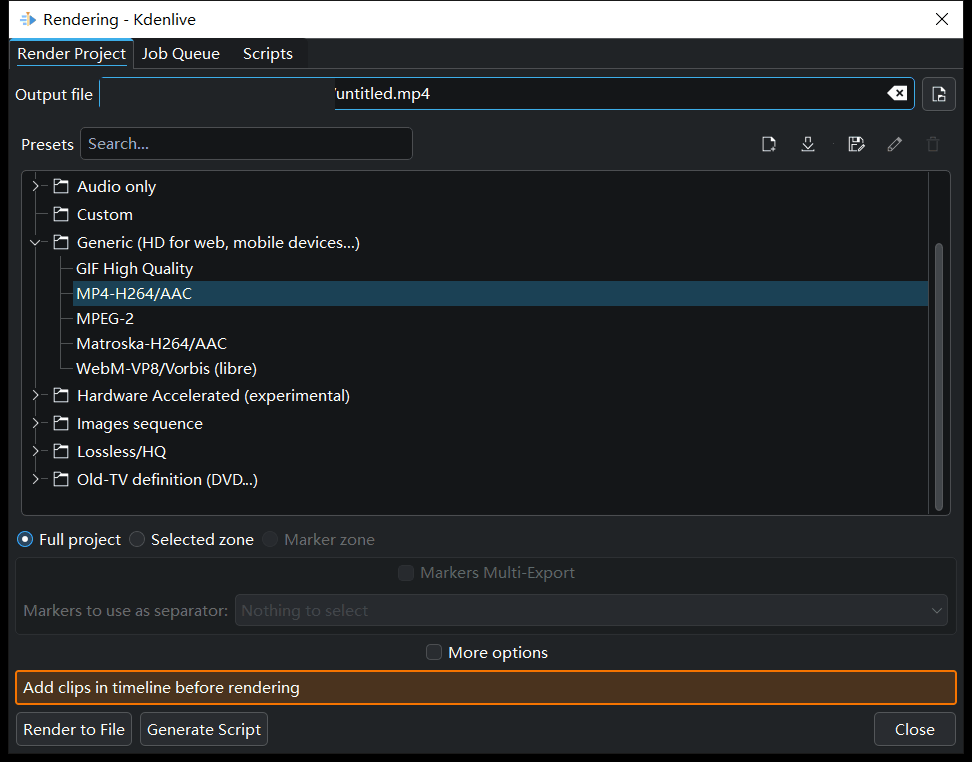Select the MP4-H264/AAC preset
Viewport: 972px width, 762px height.
click(x=500, y=293)
